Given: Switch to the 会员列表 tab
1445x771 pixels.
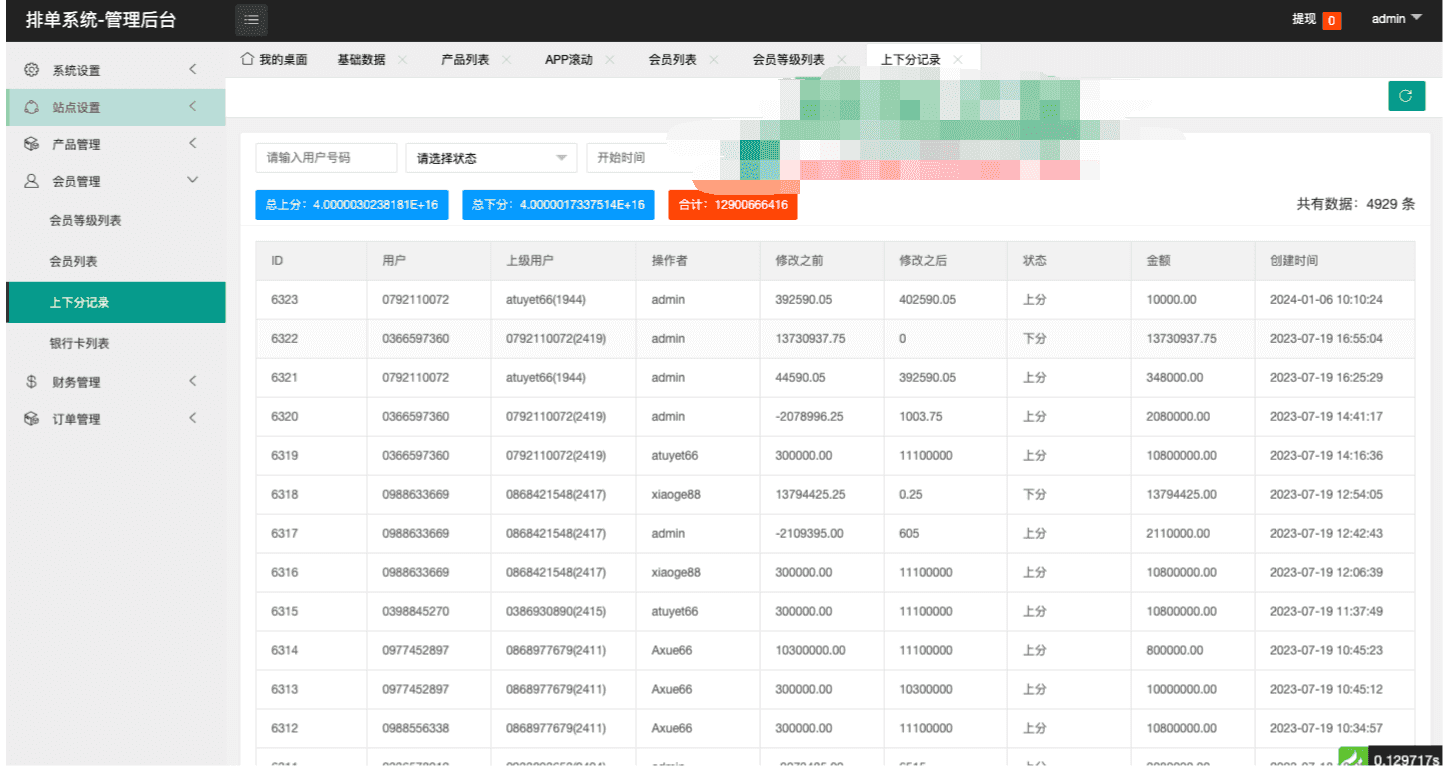Looking at the screenshot, I should 672,60.
